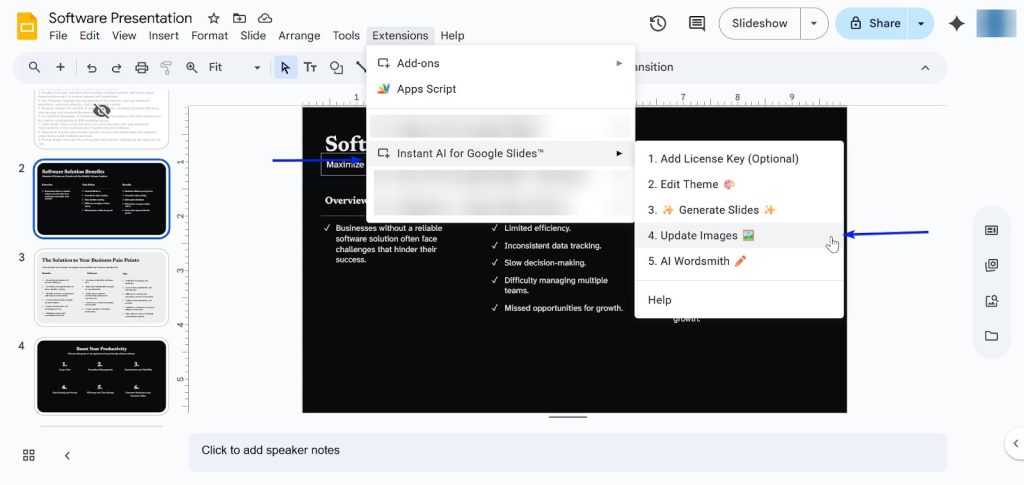This screenshot has height=485, width=1024.
Task: Switch to grid view icon
Action: (29, 455)
